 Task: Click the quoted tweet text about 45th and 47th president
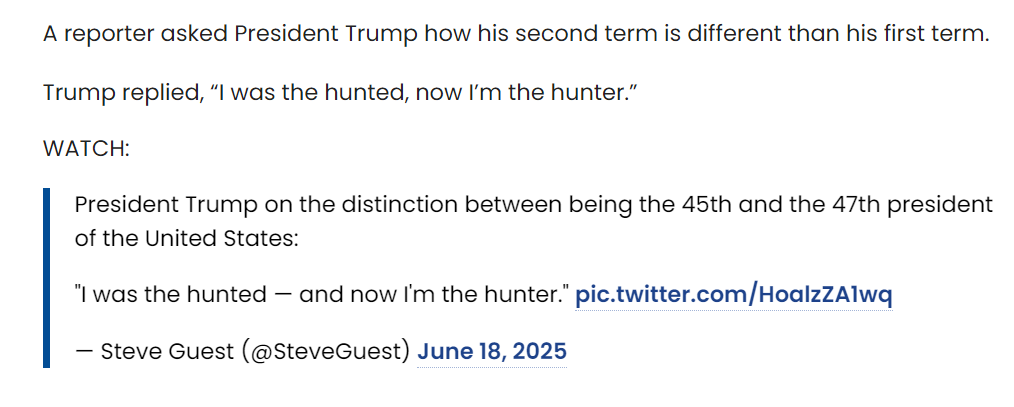pyautogui.click(x=533, y=221)
